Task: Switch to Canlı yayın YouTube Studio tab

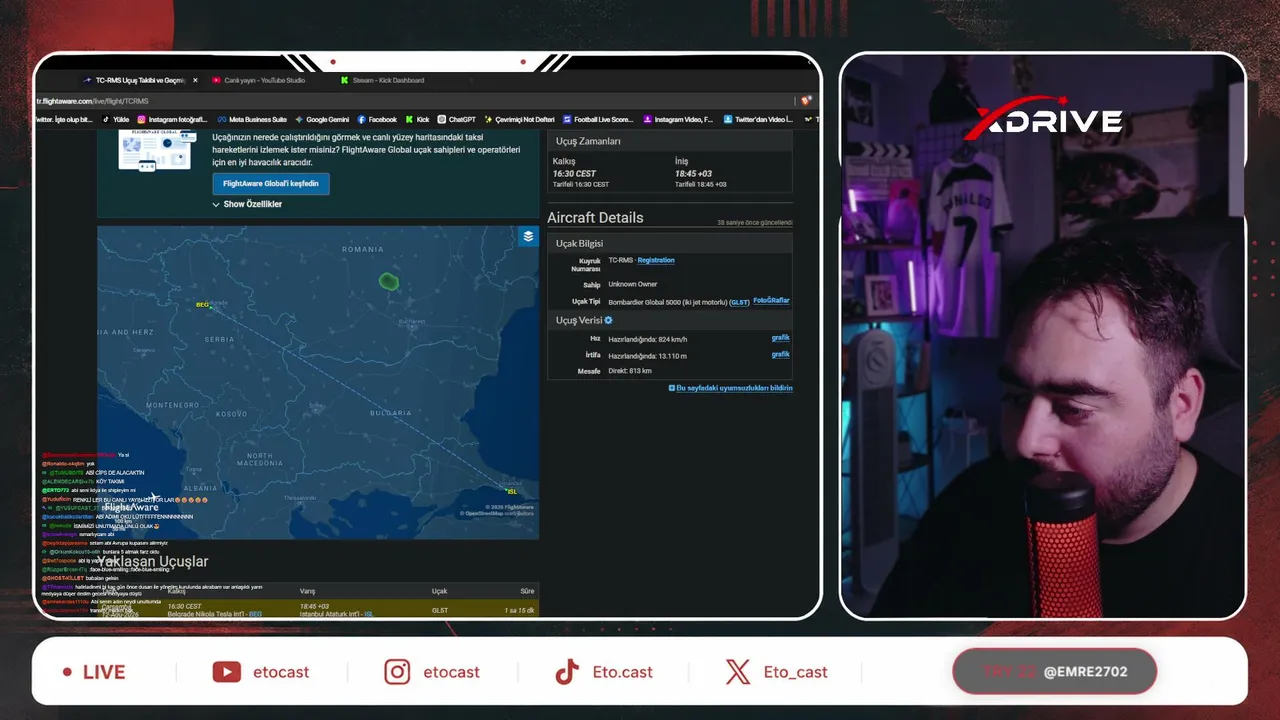Action: pyautogui.click(x=265, y=80)
